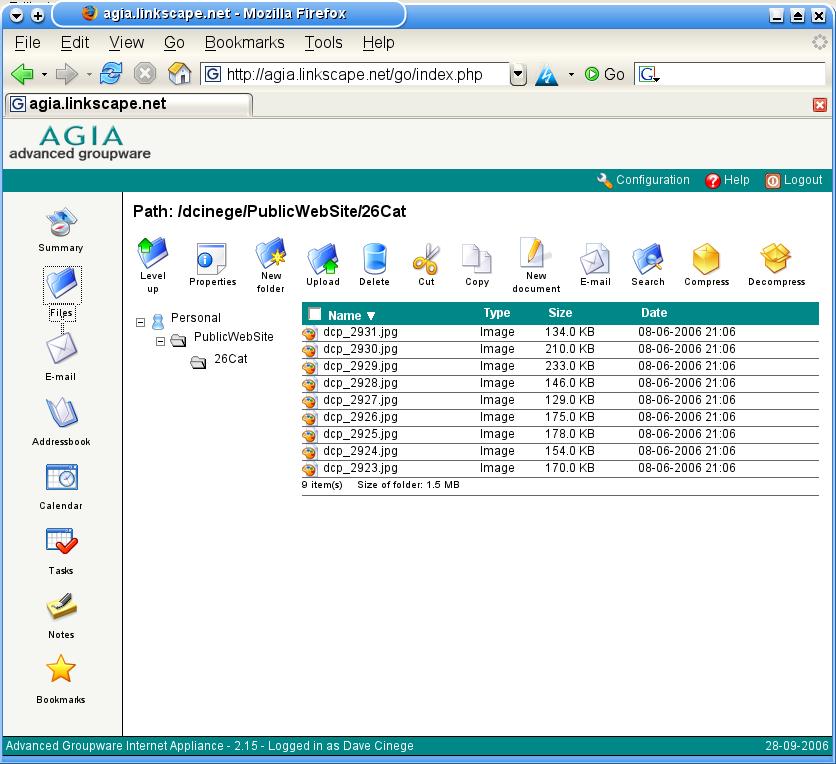Image resolution: width=836 pixels, height=764 pixels.
Task: Click the Decompress icon
Action: tap(776, 262)
